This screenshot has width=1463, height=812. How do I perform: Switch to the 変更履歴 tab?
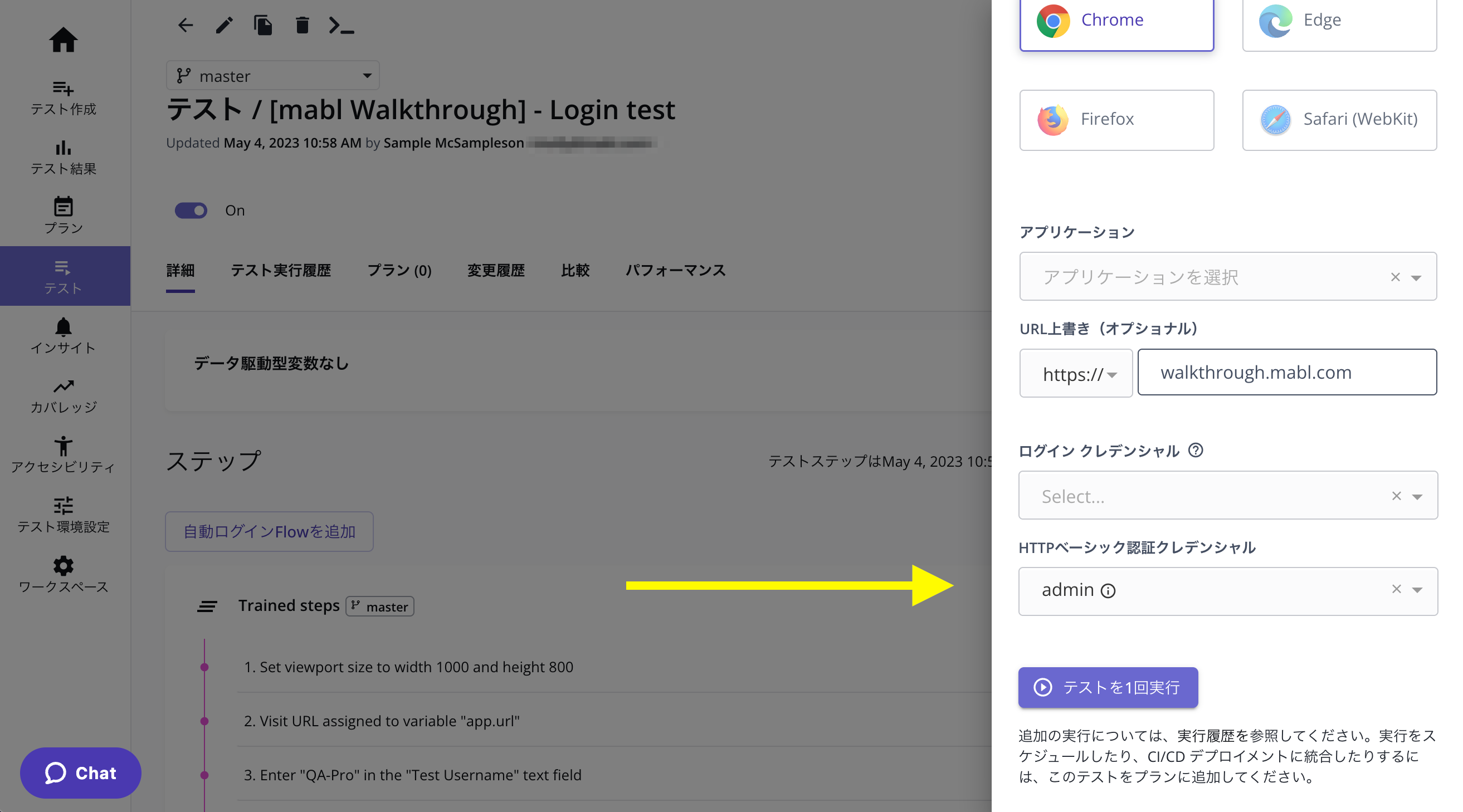[x=496, y=271]
